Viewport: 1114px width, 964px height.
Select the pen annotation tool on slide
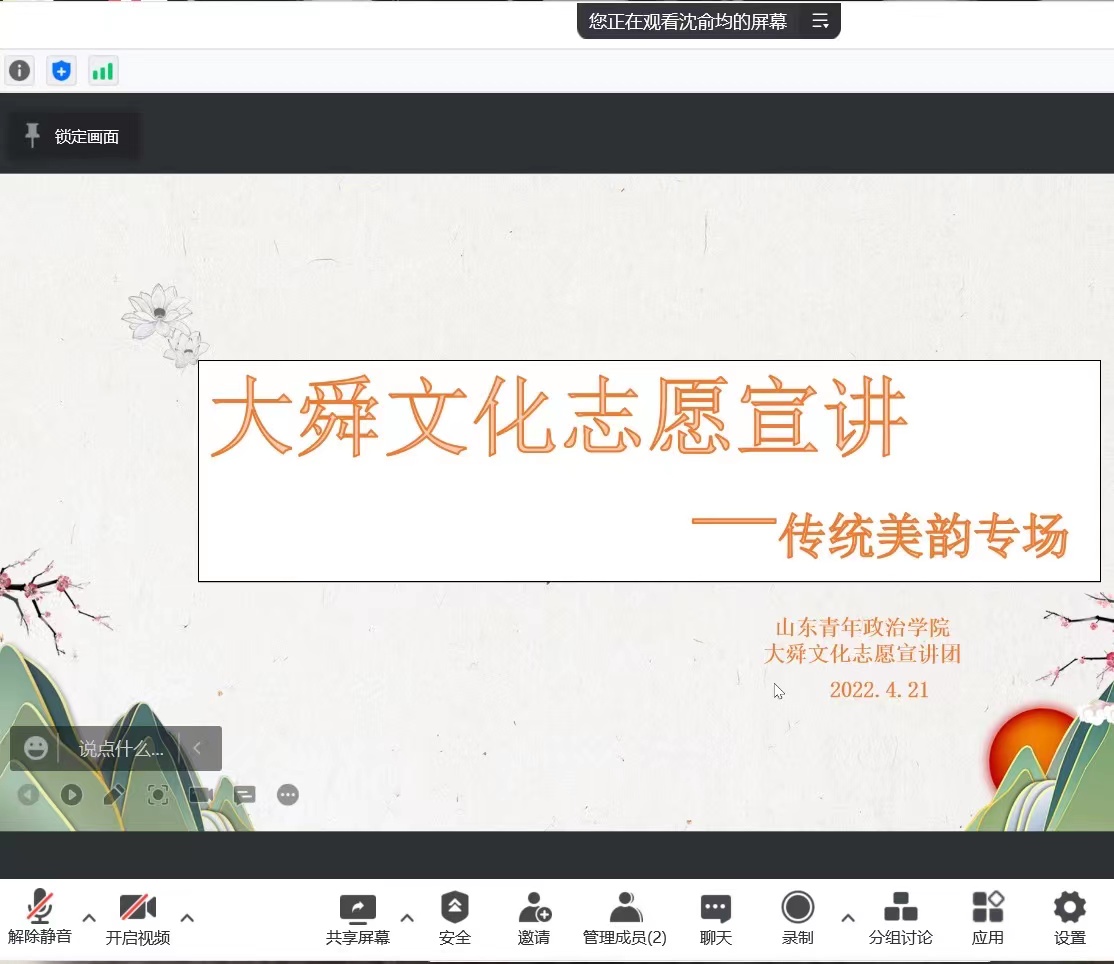point(114,795)
